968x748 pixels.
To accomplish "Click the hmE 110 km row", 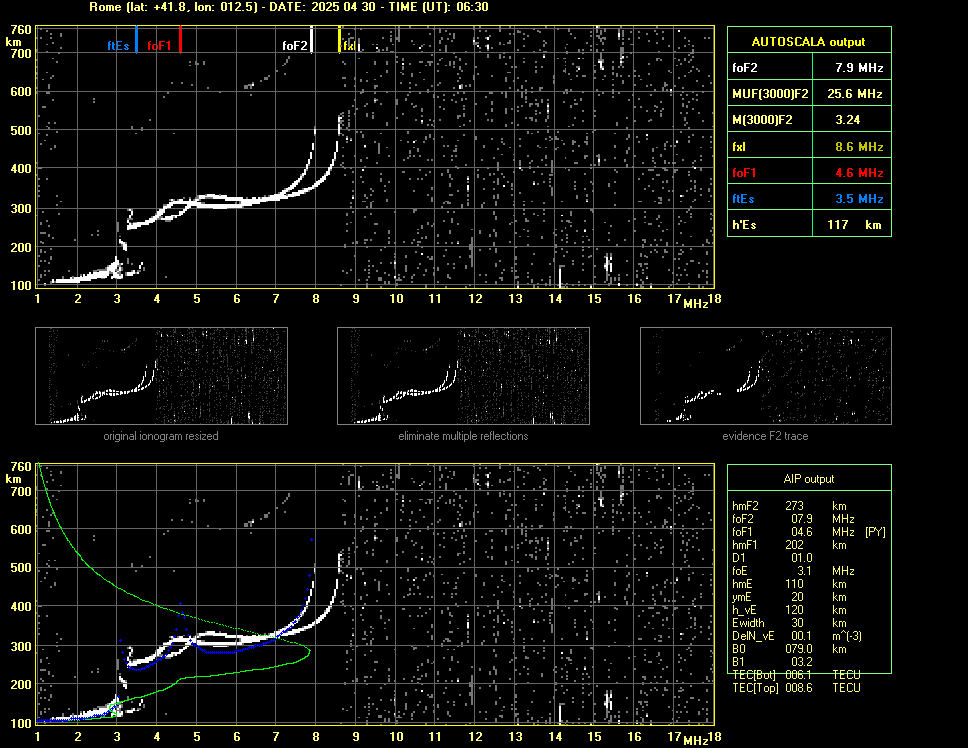I will pyautogui.click(x=789, y=584).
